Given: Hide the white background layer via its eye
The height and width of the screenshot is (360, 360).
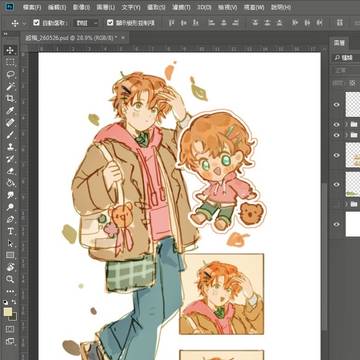Looking at the screenshot, I should pos(337,224).
